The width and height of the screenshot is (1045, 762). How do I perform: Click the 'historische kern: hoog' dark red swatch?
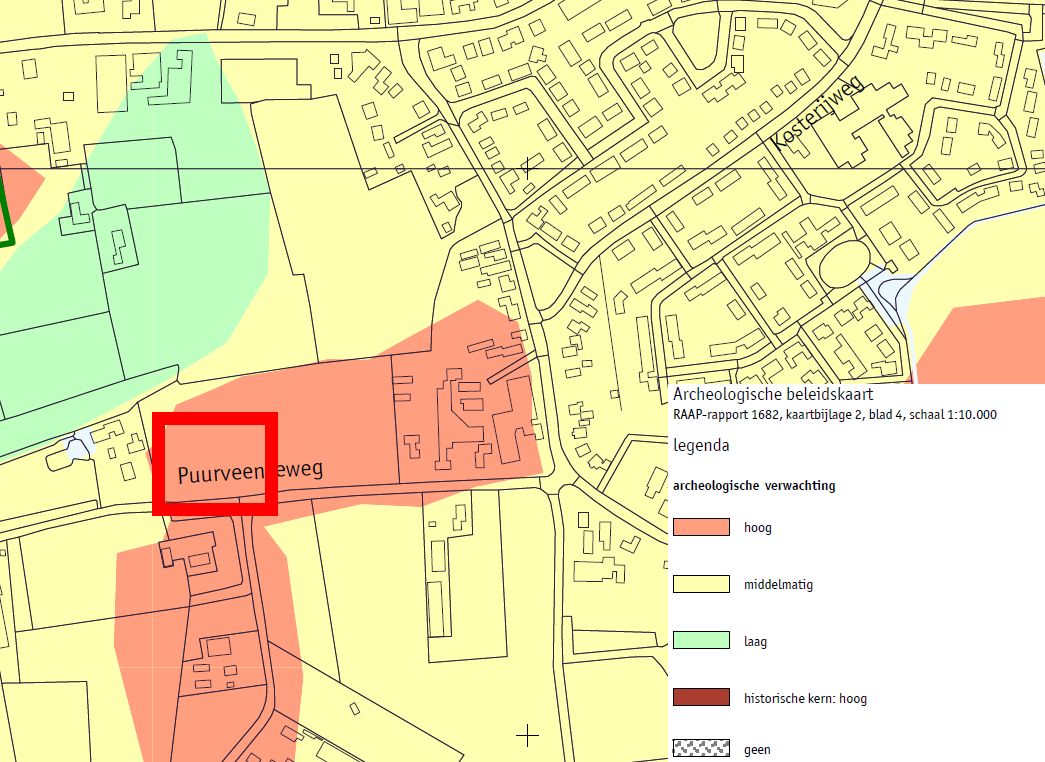tap(701, 697)
